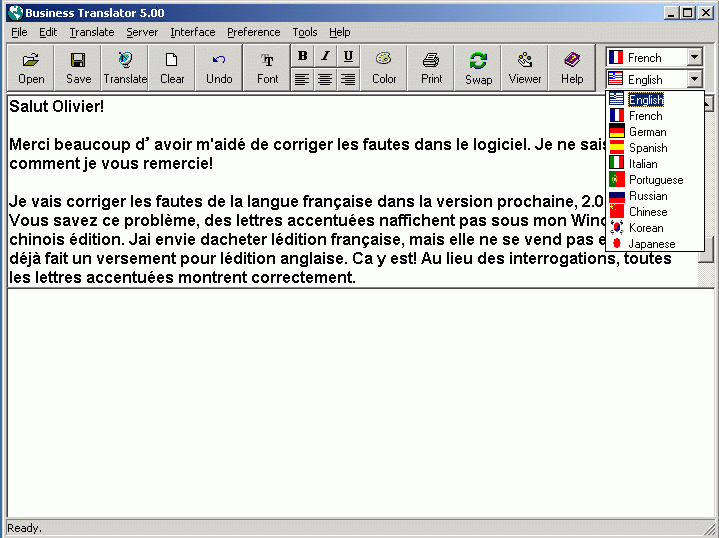
Task: Expand the French source language dropdown
Action: [x=694, y=57]
